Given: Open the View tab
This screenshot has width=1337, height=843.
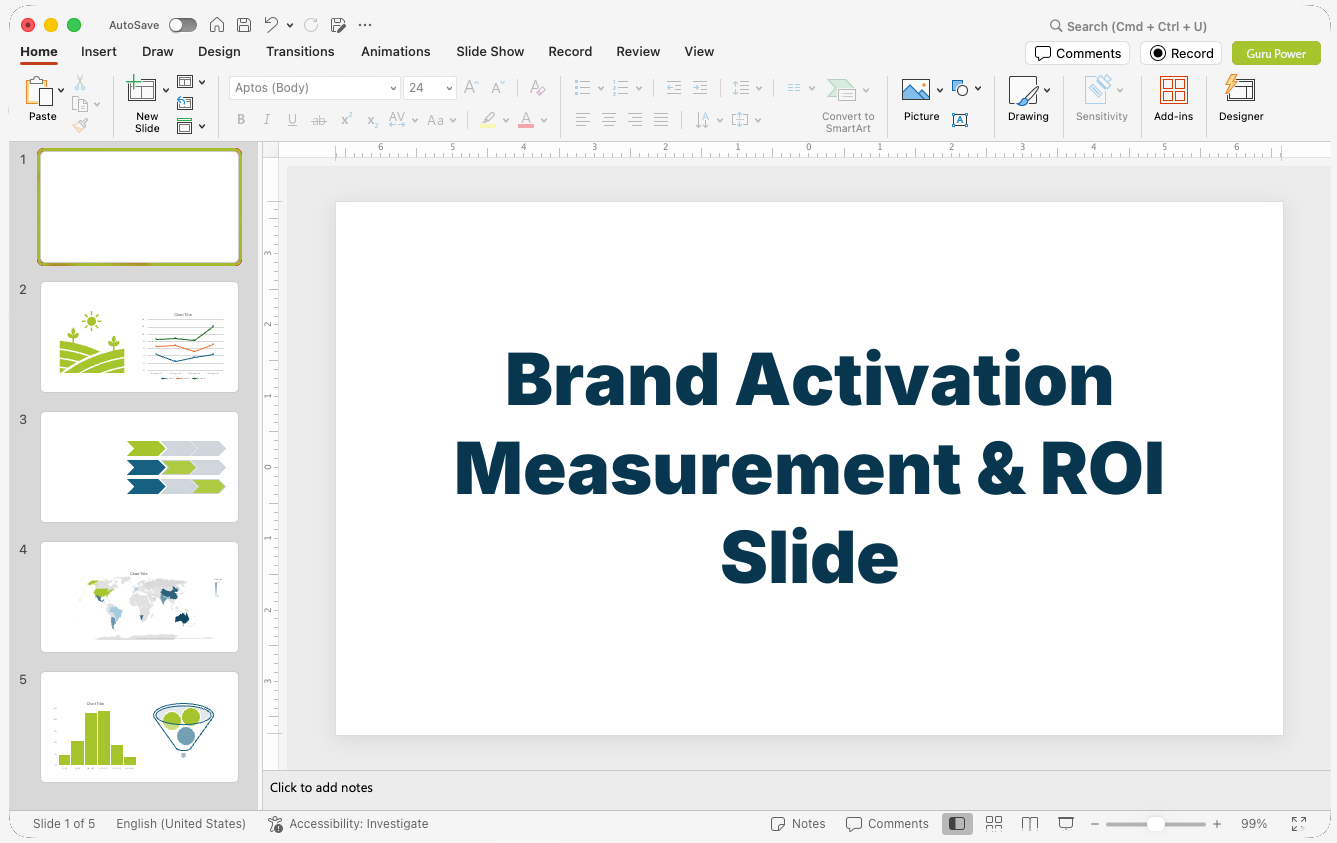Looking at the screenshot, I should 699,52.
